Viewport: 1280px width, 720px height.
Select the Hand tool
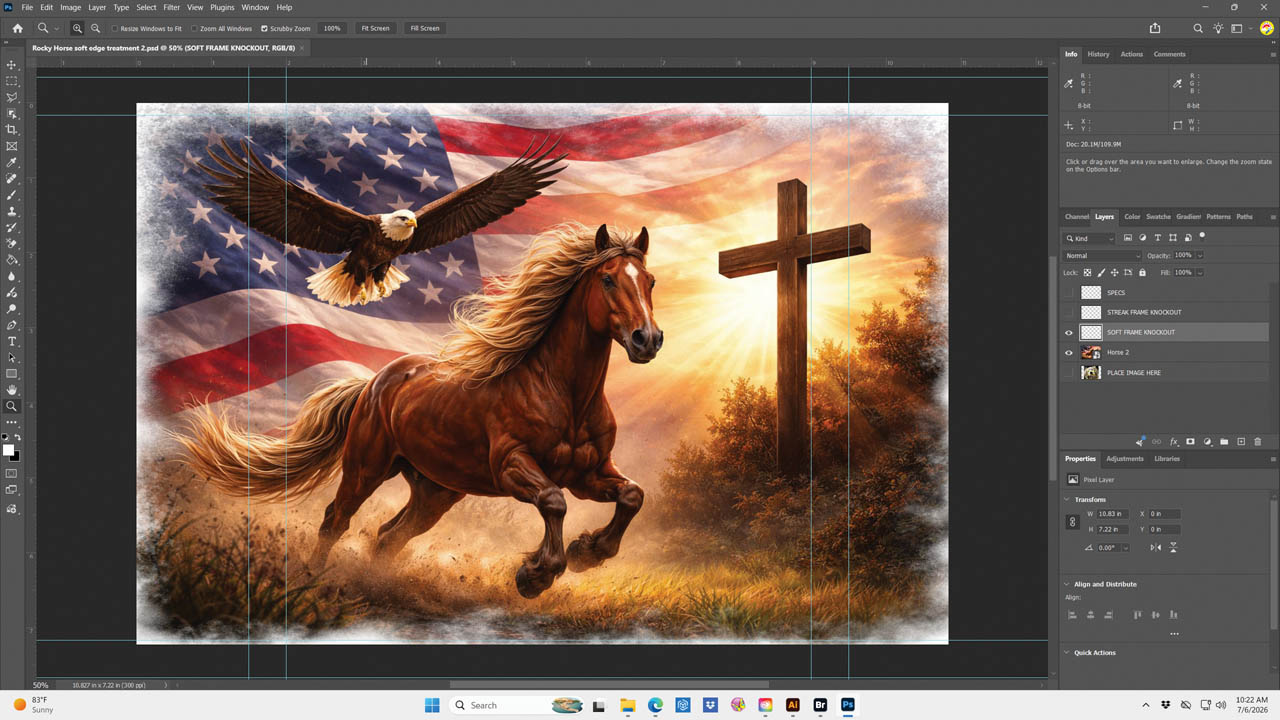pos(12,390)
